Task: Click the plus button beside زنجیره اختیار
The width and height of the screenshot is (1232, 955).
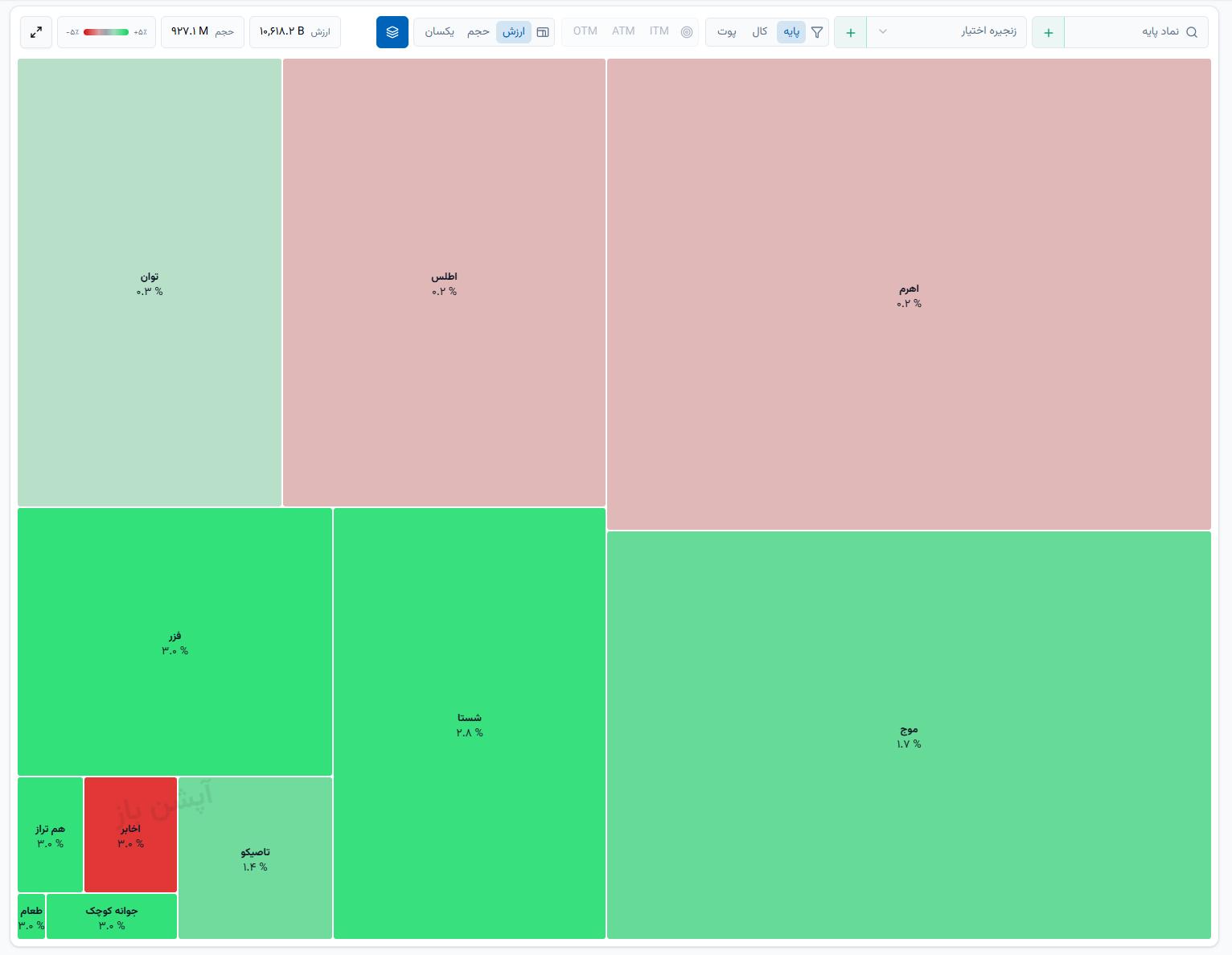Action: pyautogui.click(x=851, y=32)
